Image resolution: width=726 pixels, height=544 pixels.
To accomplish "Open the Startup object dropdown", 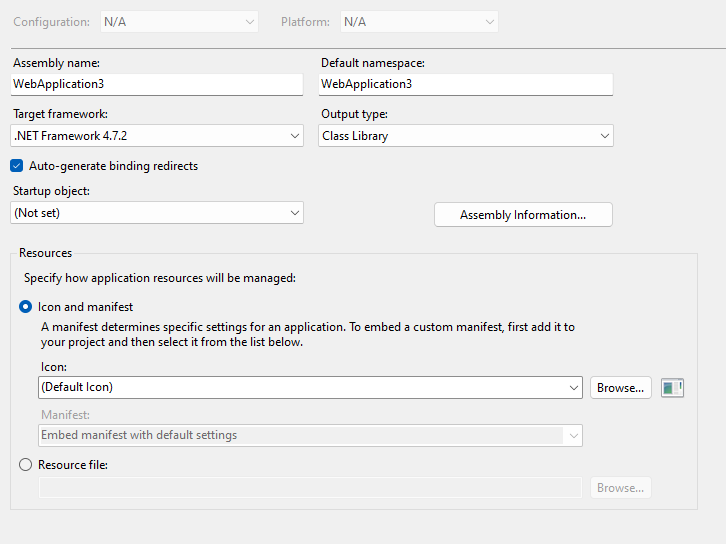I will (x=157, y=213).
